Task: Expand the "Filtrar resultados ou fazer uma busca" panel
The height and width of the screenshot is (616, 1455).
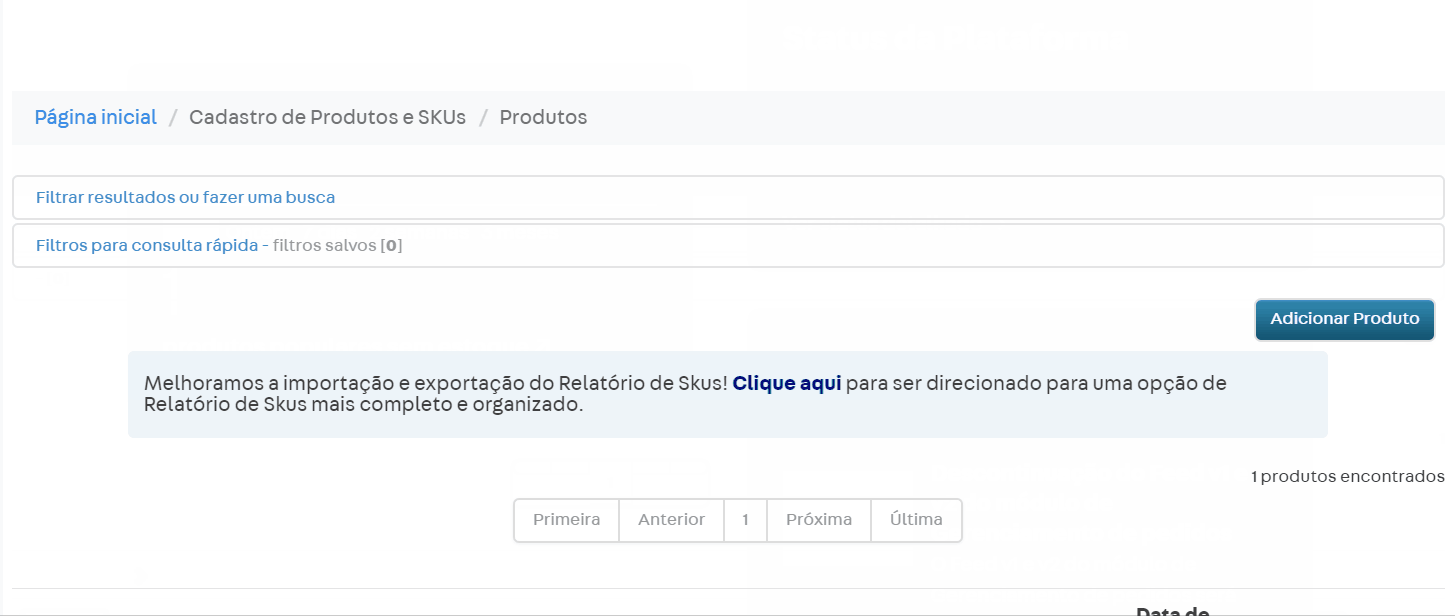Action: (183, 197)
